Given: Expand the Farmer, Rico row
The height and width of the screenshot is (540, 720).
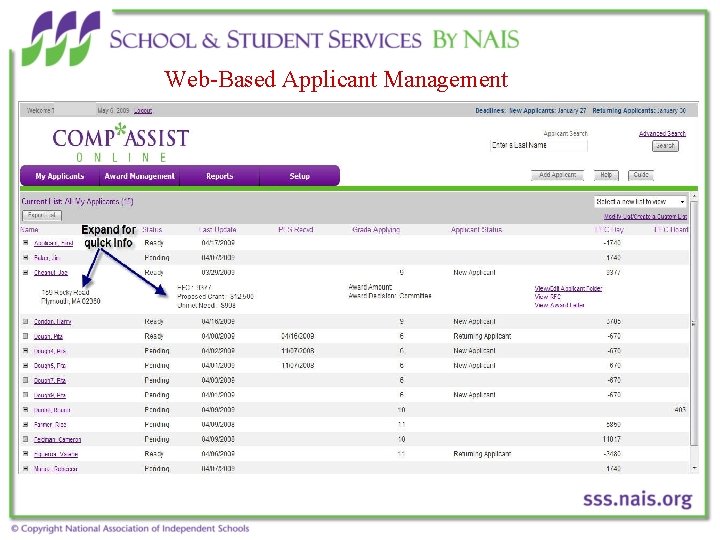Looking at the screenshot, I should point(26,424).
